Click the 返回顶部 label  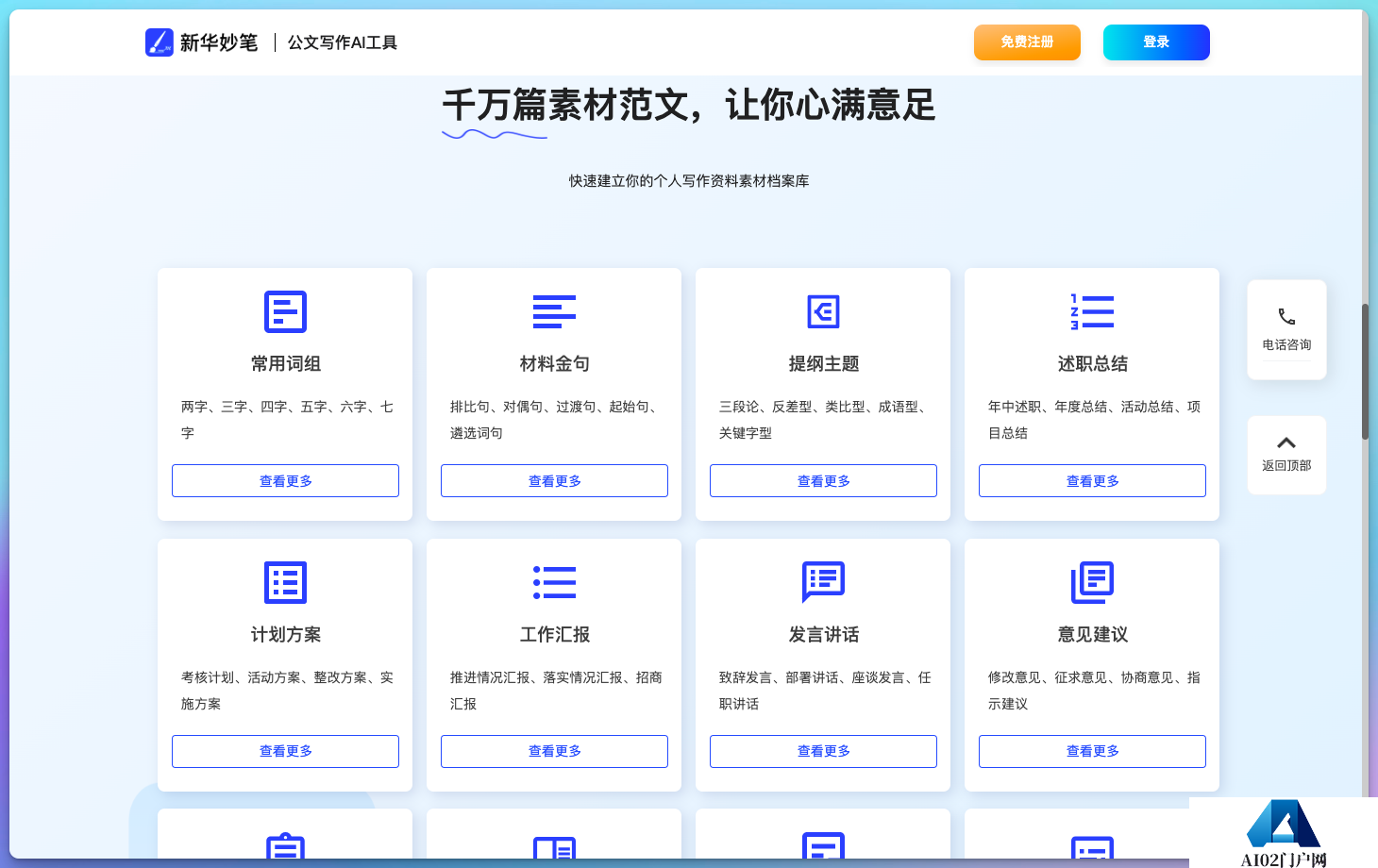pos(1286,466)
